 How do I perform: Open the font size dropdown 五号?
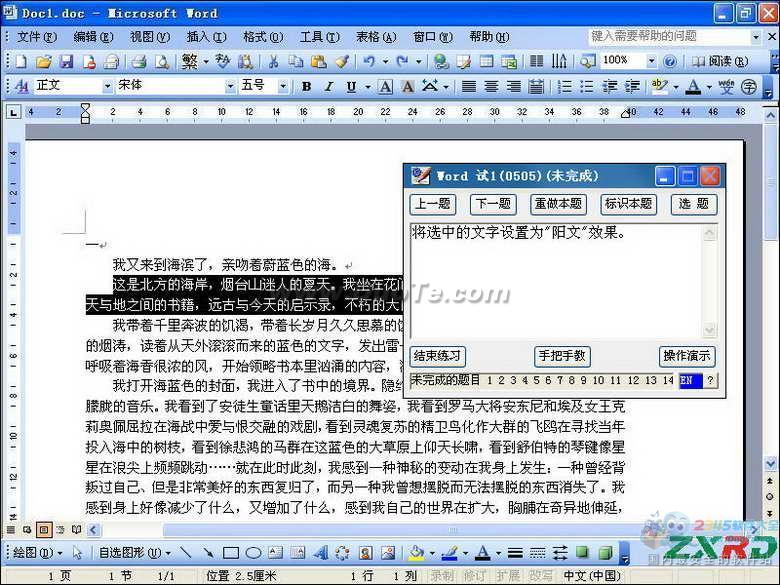point(283,87)
